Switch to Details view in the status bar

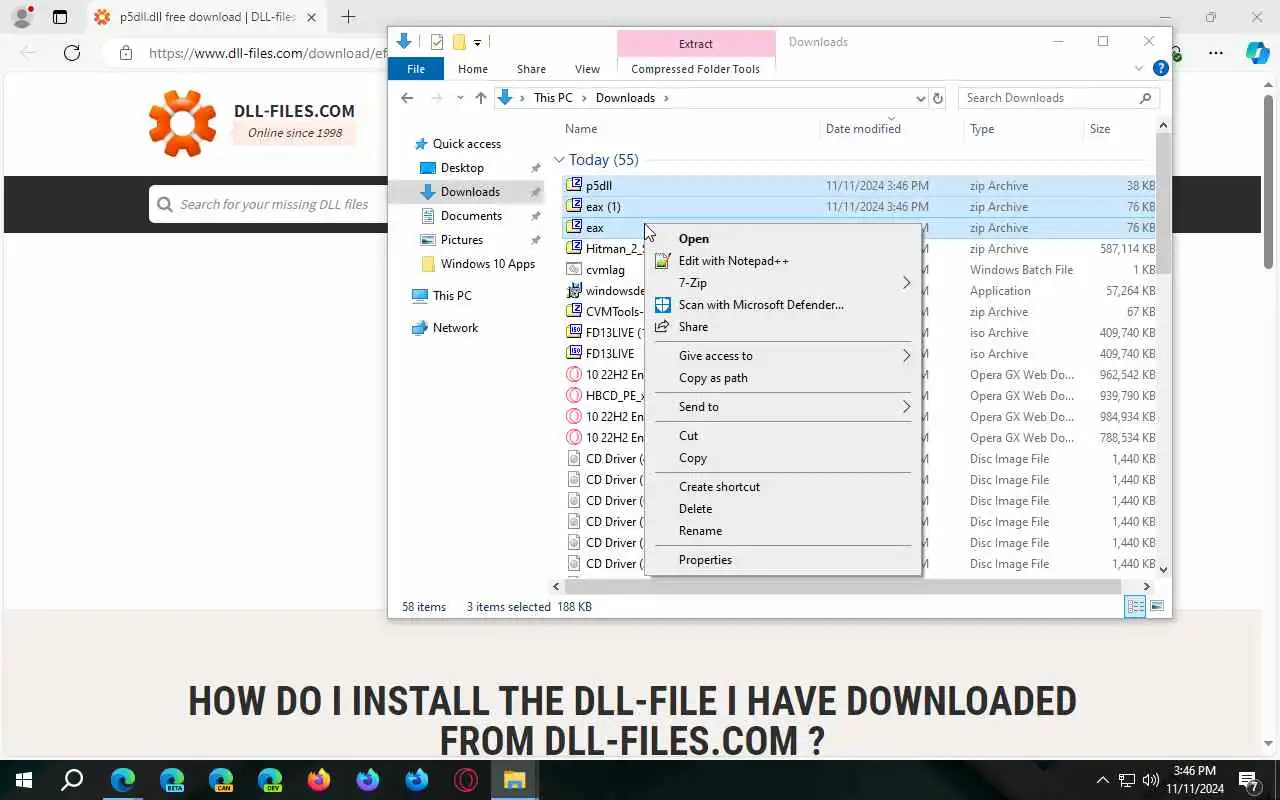[1135, 607]
